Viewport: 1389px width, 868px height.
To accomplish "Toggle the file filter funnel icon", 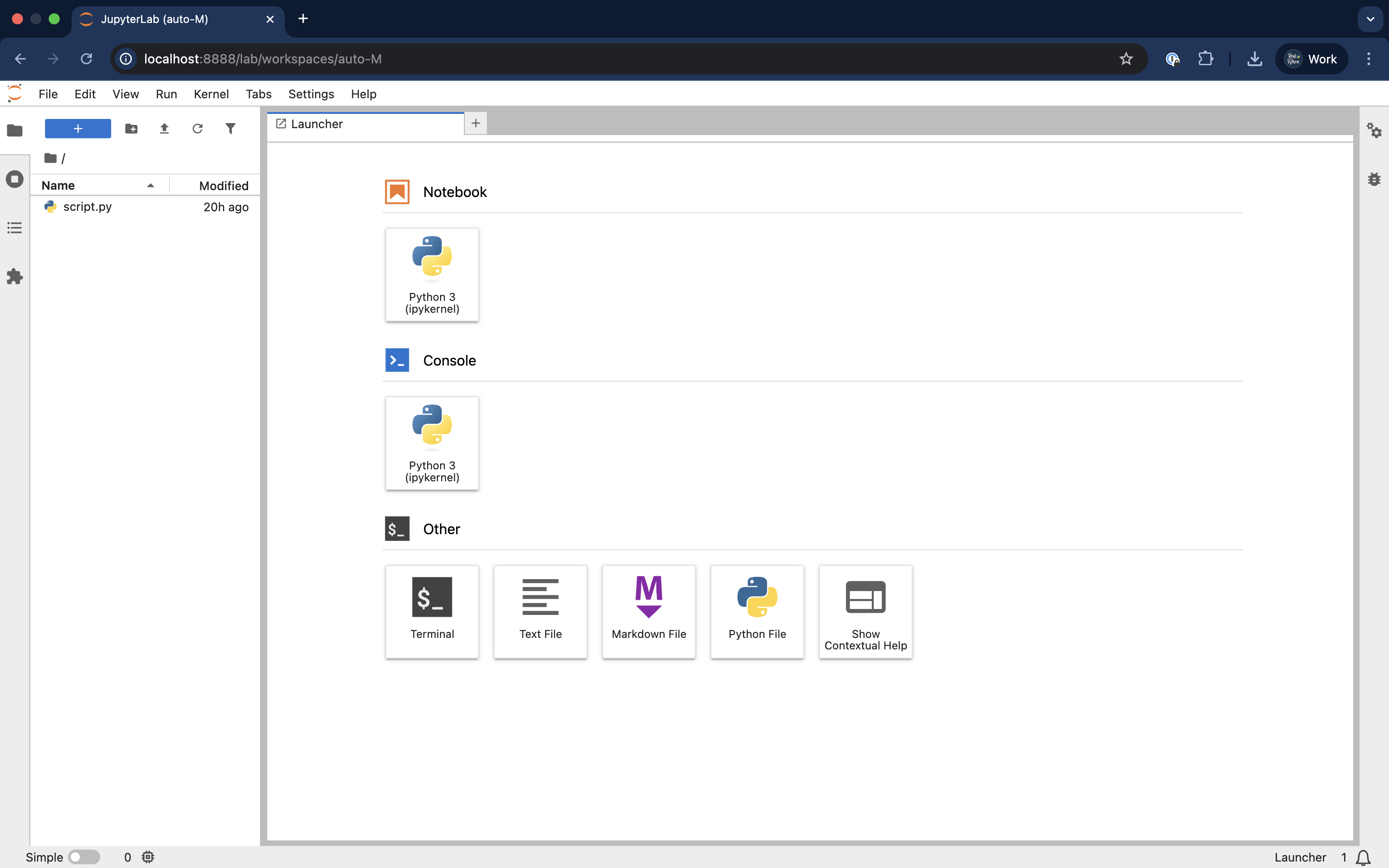I will coord(230,129).
